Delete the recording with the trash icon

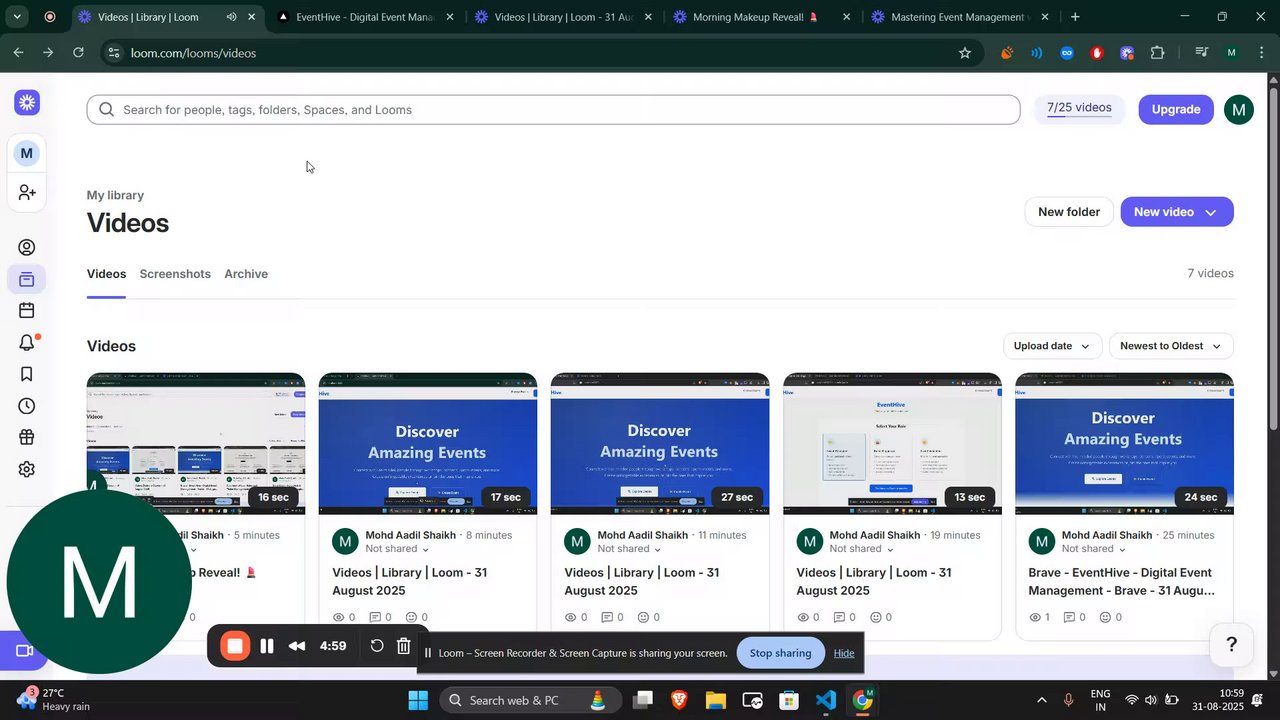[404, 646]
